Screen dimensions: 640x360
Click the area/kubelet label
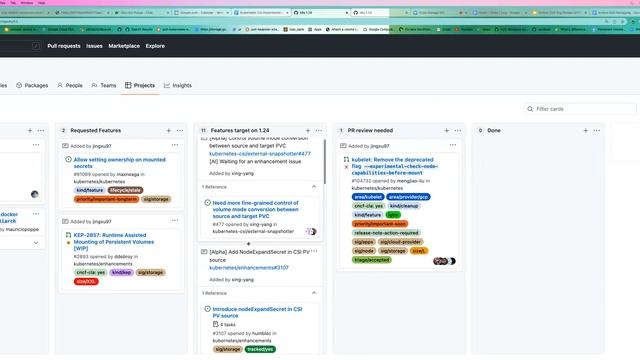(x=368, y=197)
